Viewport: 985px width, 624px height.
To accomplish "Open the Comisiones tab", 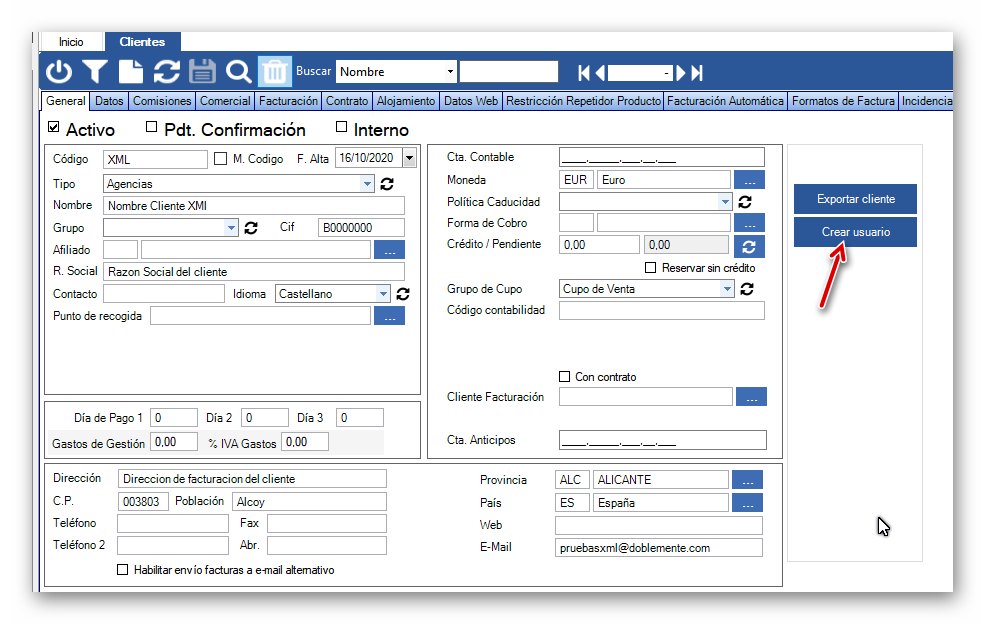I will [162, 101].
